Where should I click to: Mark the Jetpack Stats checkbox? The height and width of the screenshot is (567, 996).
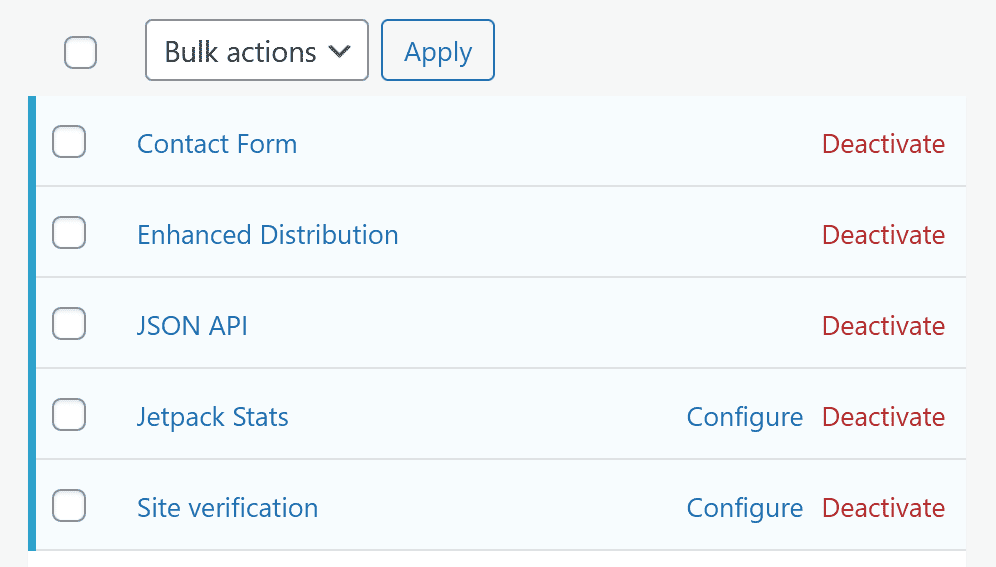(69, 414)
